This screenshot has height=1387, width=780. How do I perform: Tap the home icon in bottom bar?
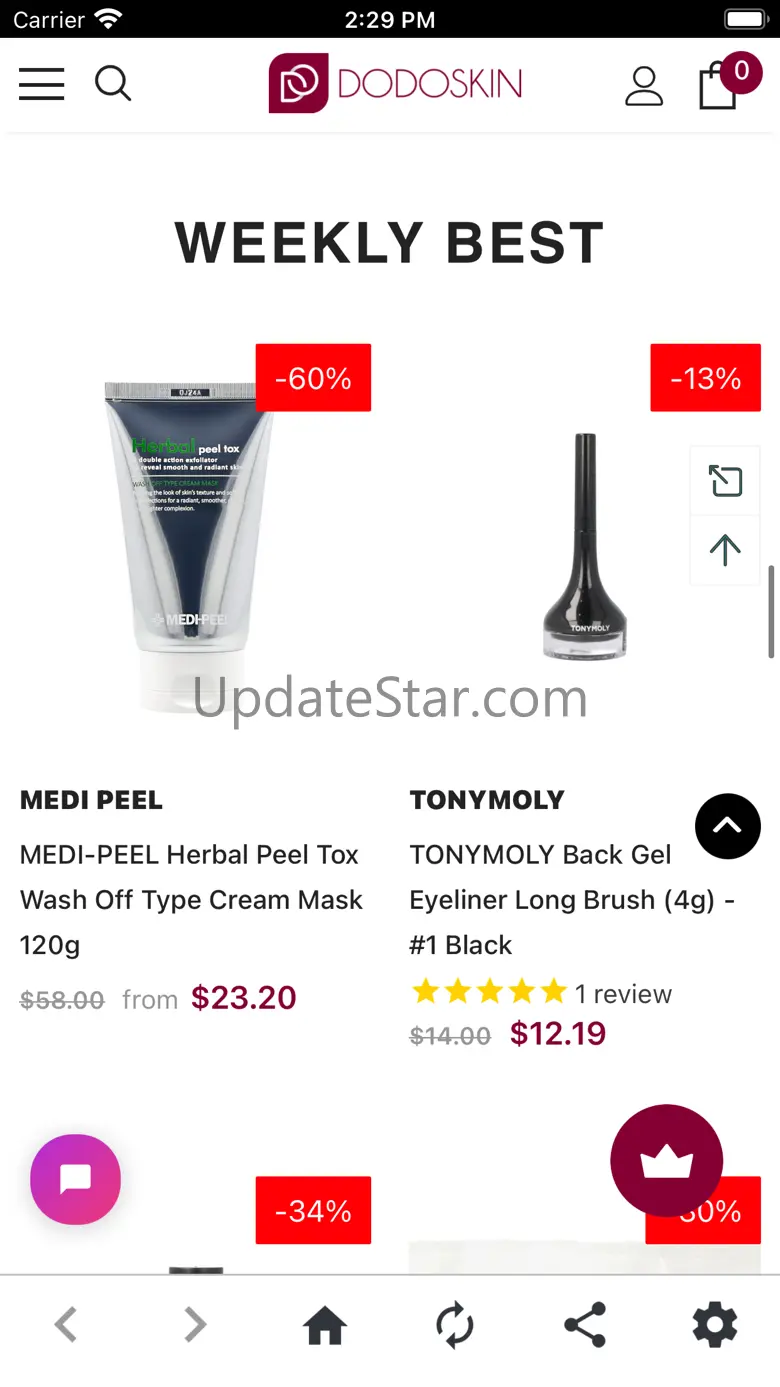(x=325, y=1326)
